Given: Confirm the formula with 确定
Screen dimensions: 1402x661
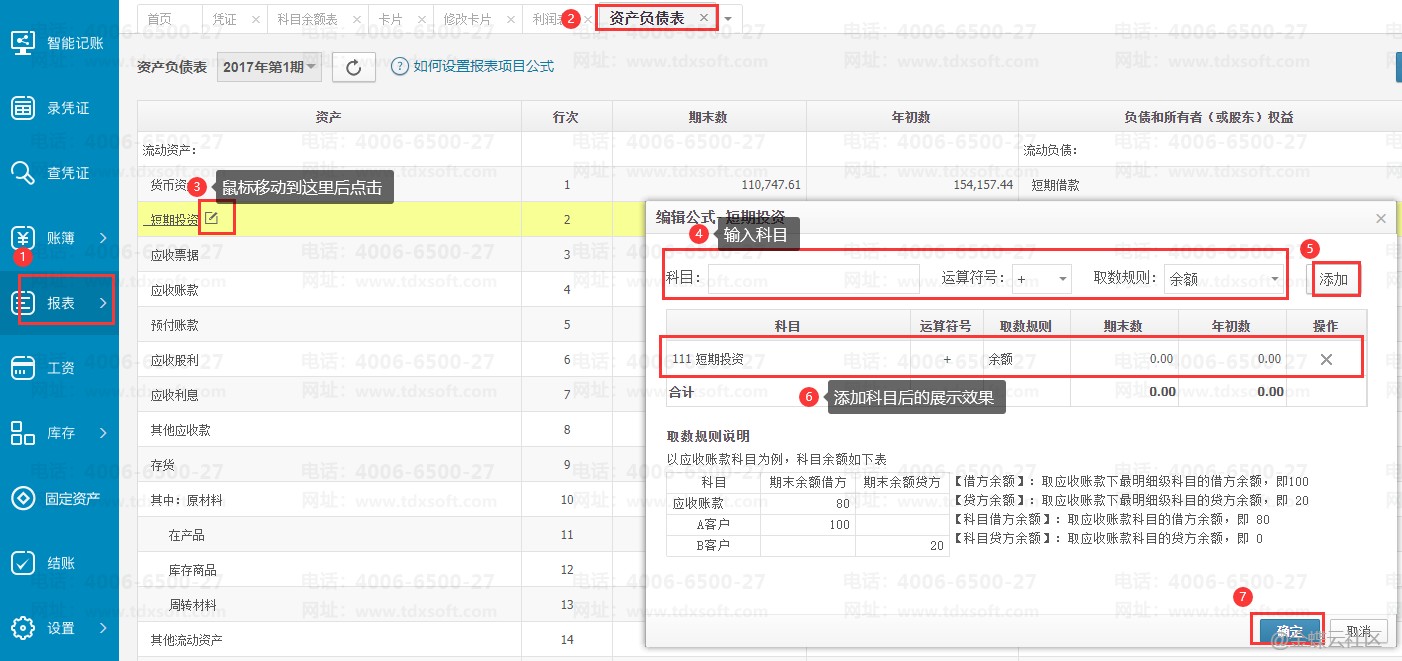Looking at the screenshot, I should [1289, 631].
